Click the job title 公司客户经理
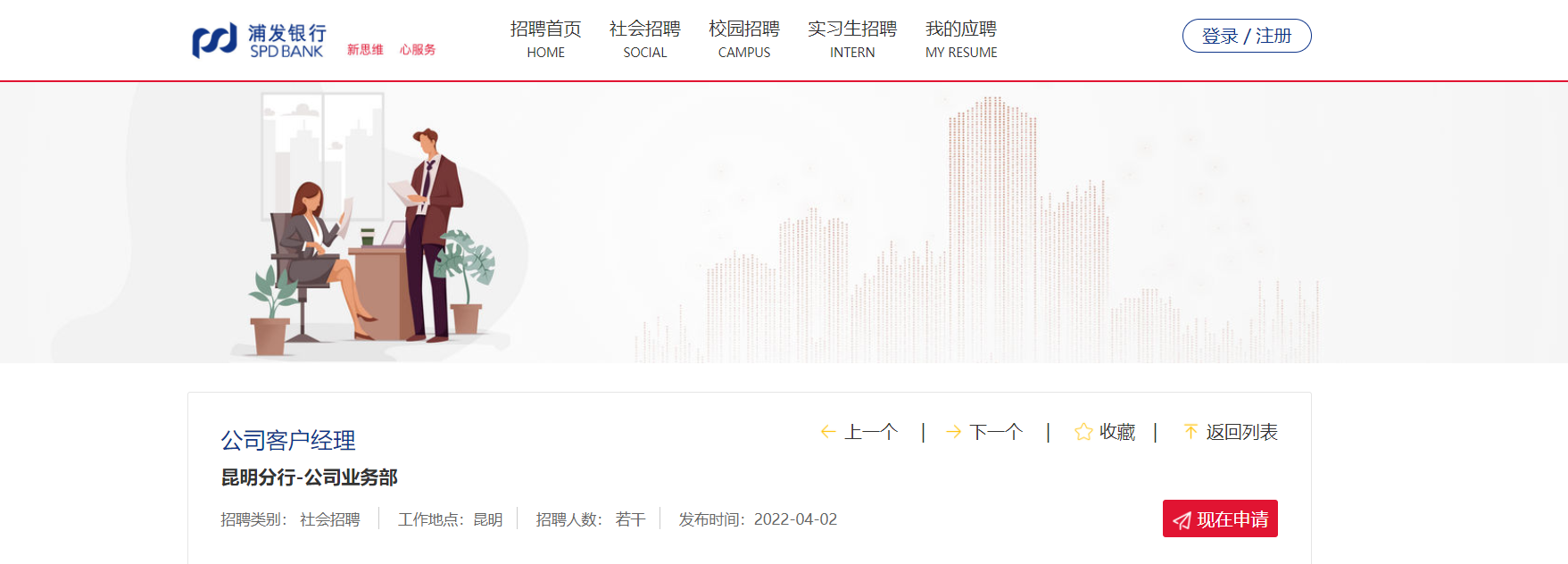Image resolution: width=1568 pixels, height=564 pixels. (x=288, y=440)
